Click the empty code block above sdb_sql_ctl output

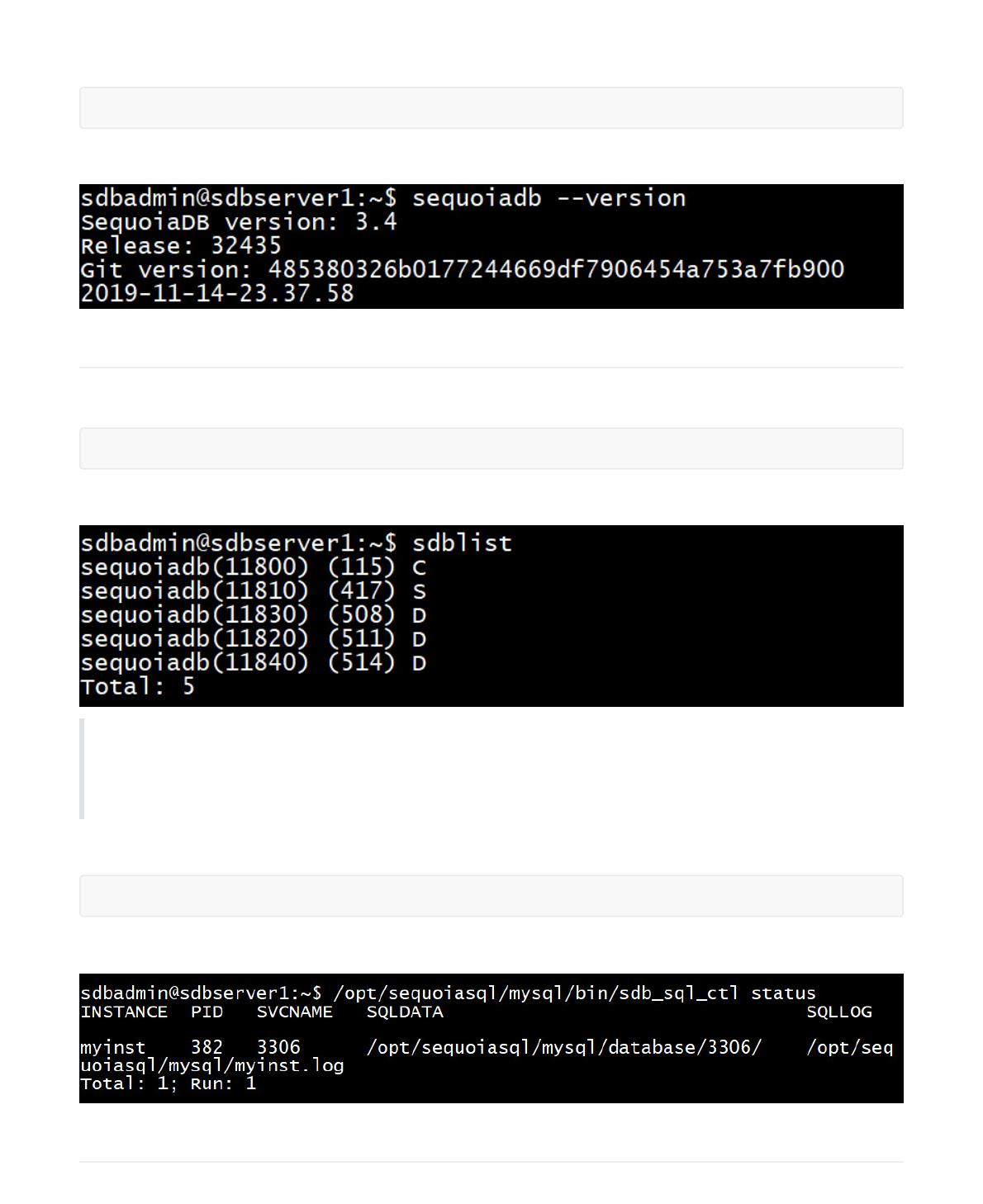(x=491, y=896)
